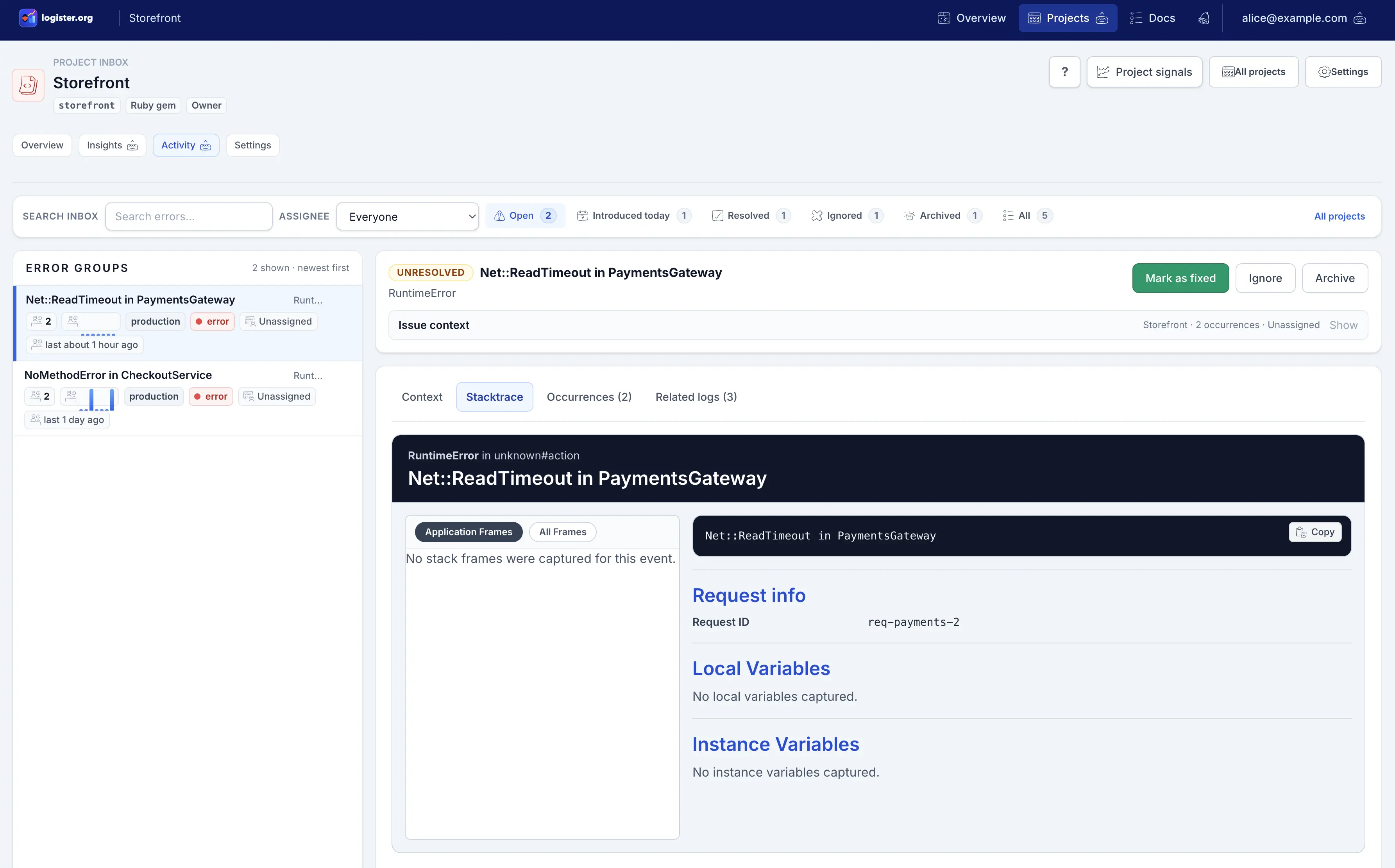Click the Settings gear icon top right
This screenshot has height=868, width=1395.
click(1324, 72)
